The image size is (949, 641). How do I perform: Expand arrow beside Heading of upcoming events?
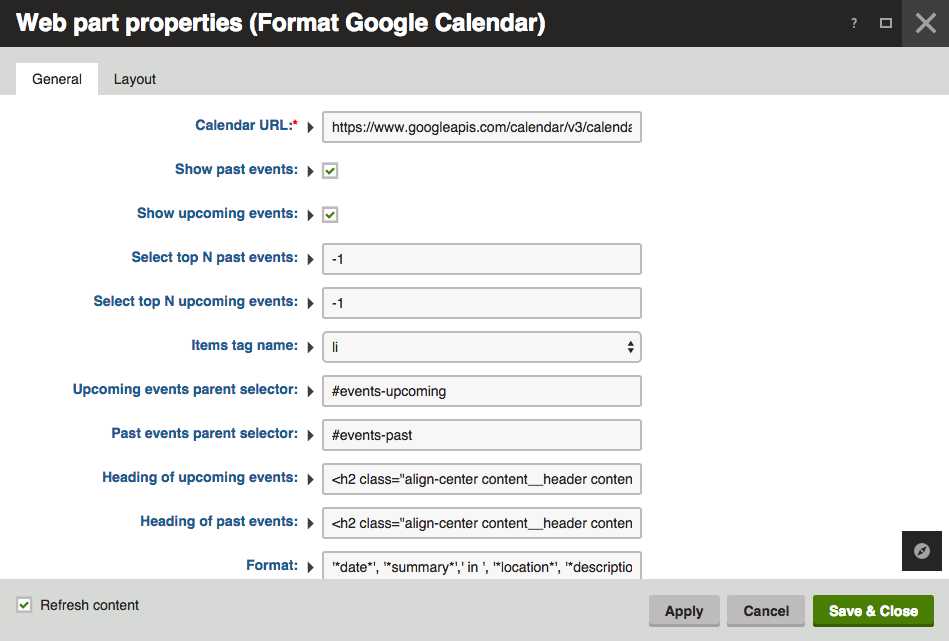pyautogui.click(x=310, y=479)
